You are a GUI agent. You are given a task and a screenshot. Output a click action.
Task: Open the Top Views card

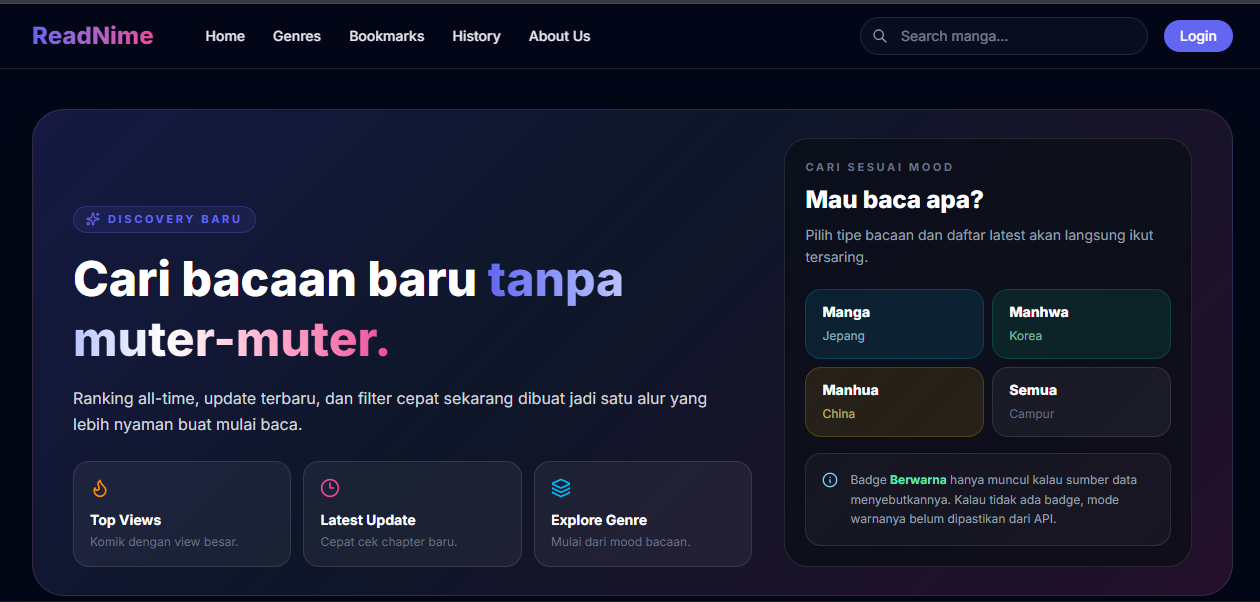[182, 514]
